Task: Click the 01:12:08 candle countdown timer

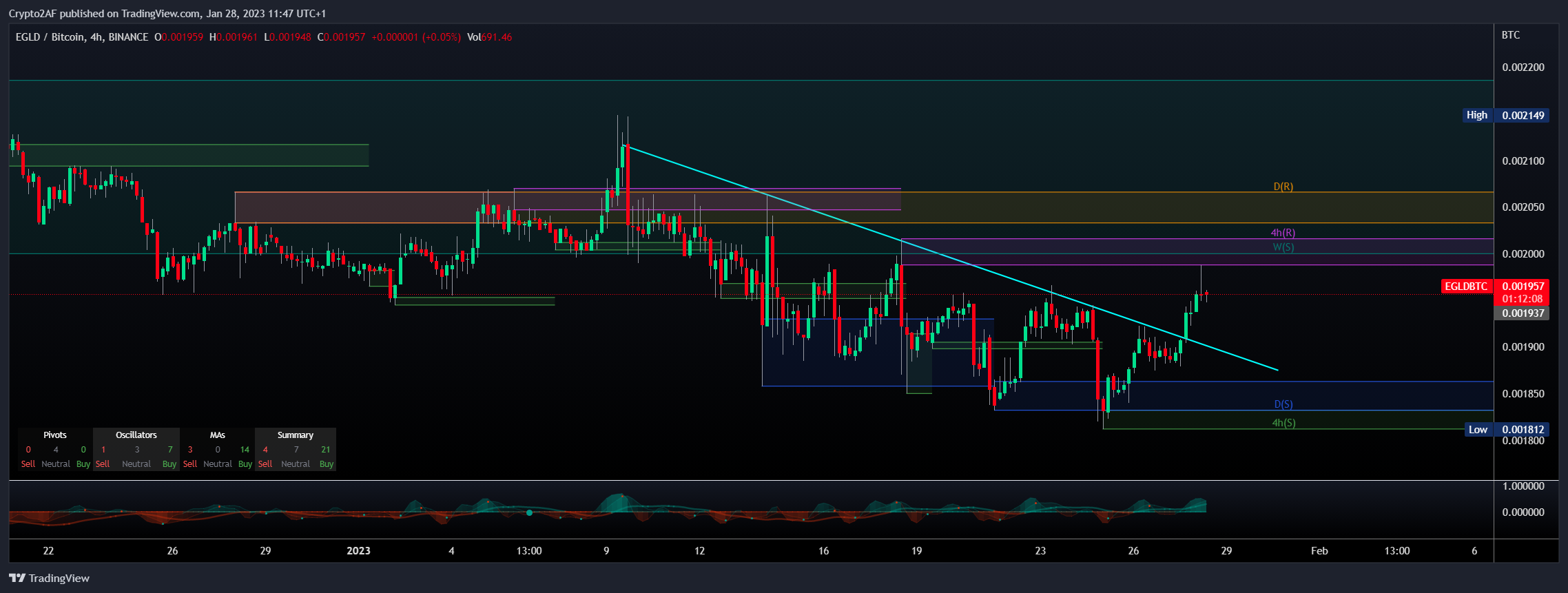Action: click(1523, 299)
